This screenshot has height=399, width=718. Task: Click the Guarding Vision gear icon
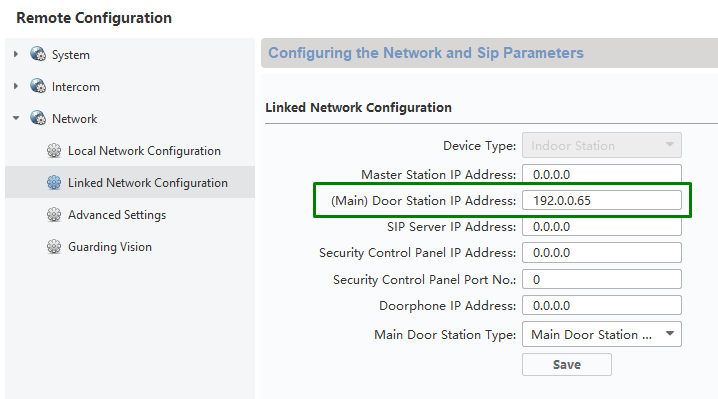pyautogui.click(x=54, y=246)
